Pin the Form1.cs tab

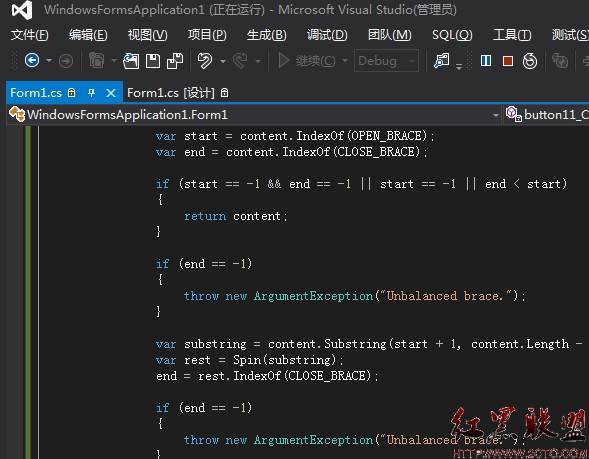point(91,92)
